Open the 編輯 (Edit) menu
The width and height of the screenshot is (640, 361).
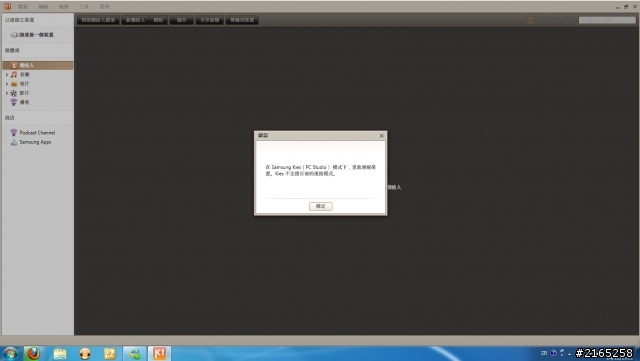(43, 7)
